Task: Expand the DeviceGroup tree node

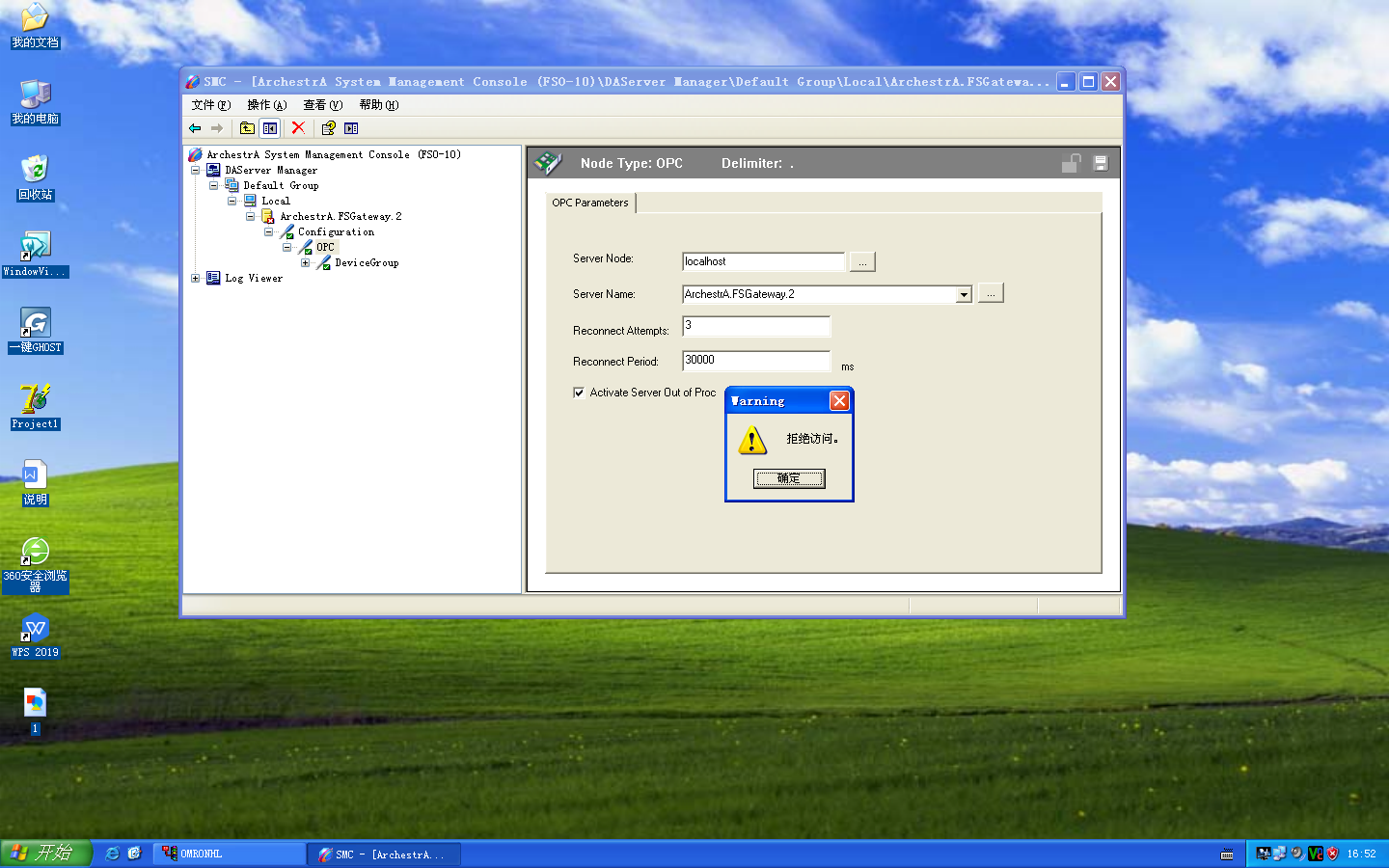Action: pos(306,262)
